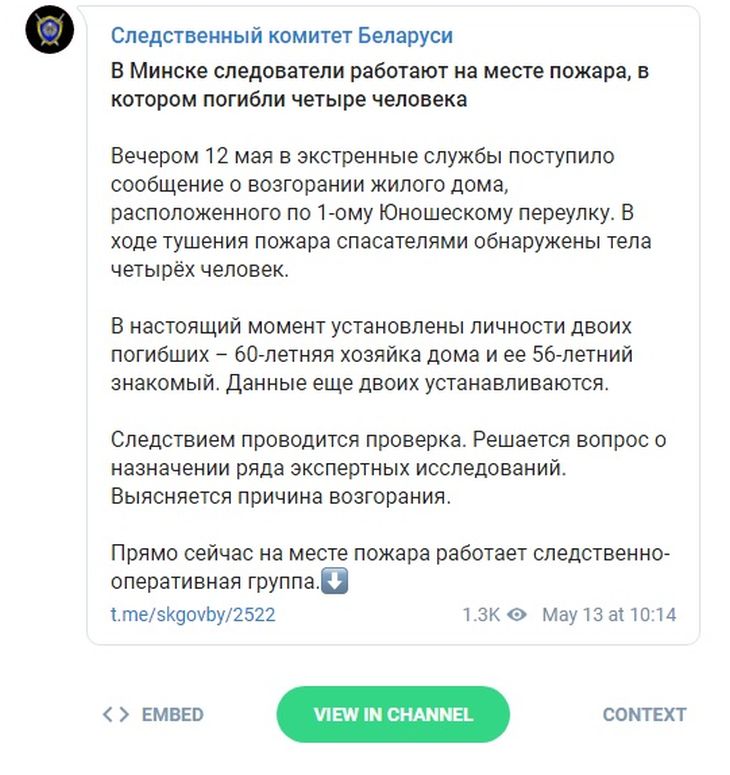
Task: Open the Следственный комитет Беларуси channel name link
Action: tap(281, 36)
